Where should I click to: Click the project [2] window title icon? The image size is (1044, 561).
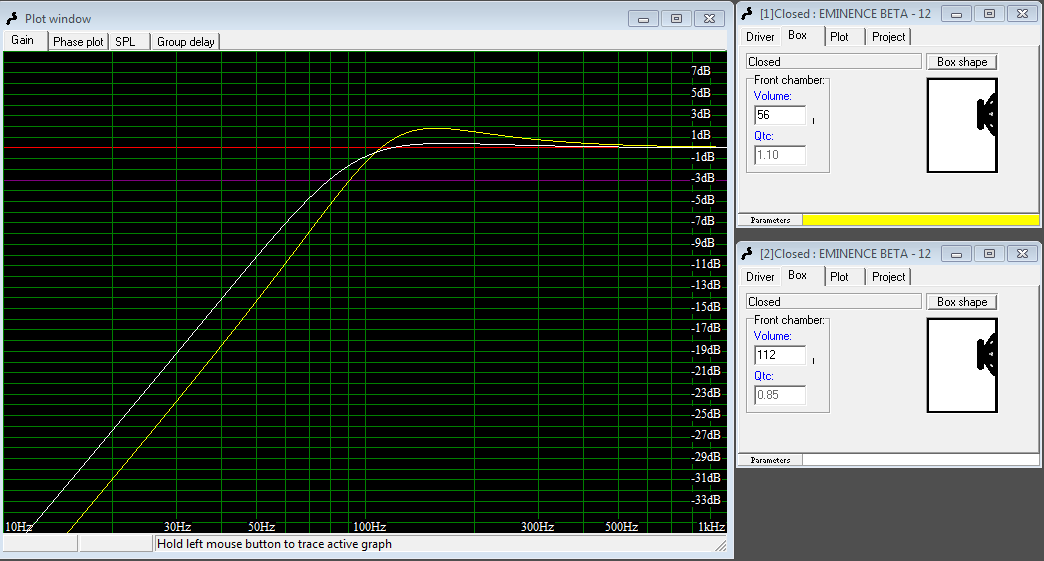pos(747,254)
